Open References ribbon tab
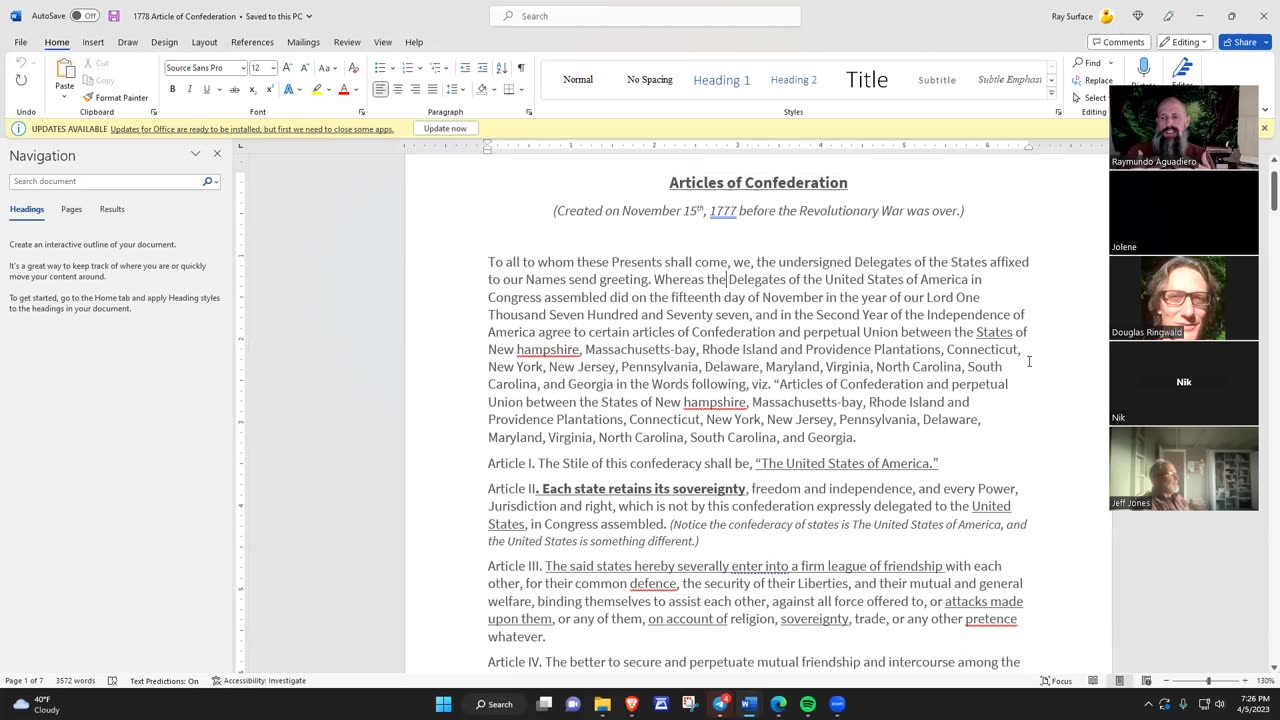1280x720 pixels. 252,42
